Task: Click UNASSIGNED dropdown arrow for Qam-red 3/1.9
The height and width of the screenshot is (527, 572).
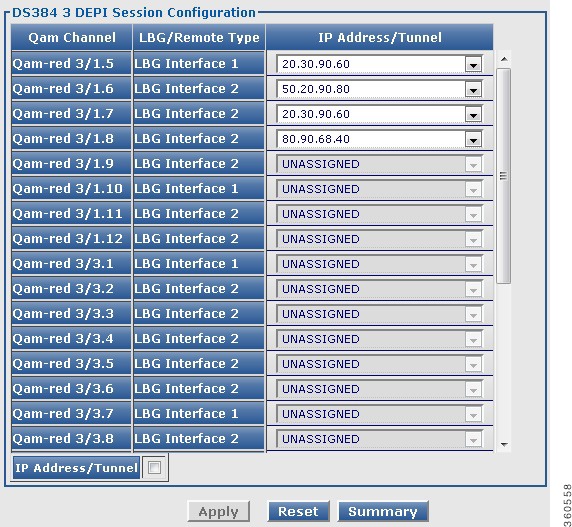Action: click(473, 164)
